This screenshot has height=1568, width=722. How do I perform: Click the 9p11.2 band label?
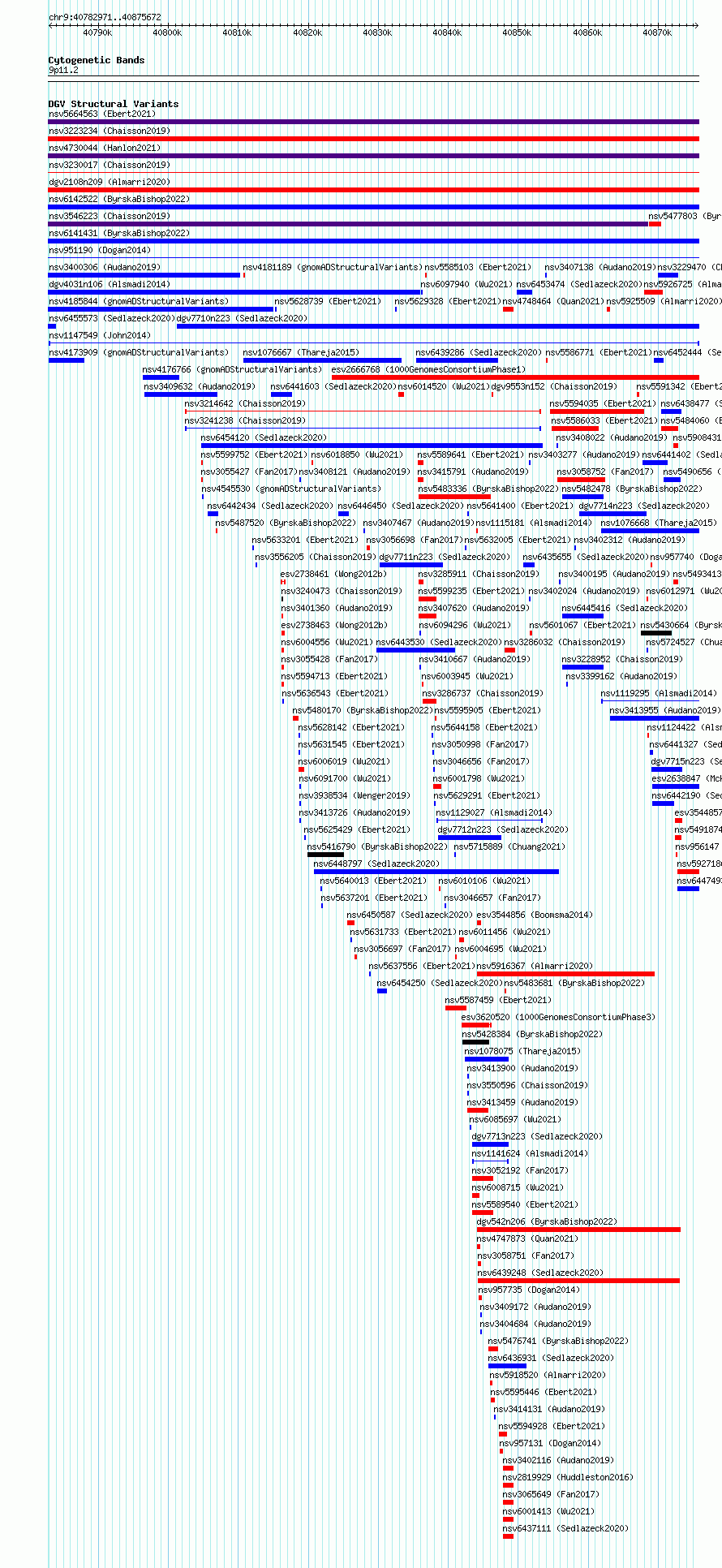pos(63,71)
